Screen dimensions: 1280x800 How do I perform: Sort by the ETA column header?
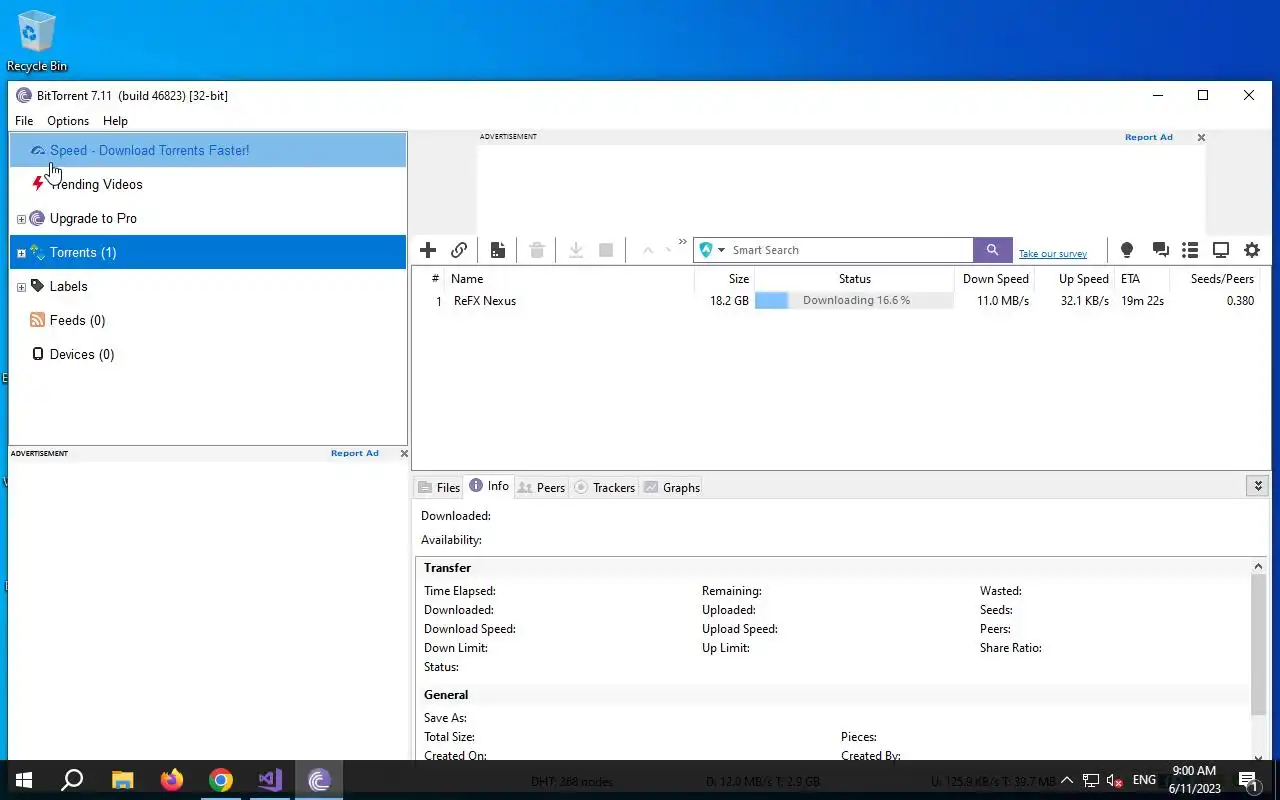coord(1140,279)
